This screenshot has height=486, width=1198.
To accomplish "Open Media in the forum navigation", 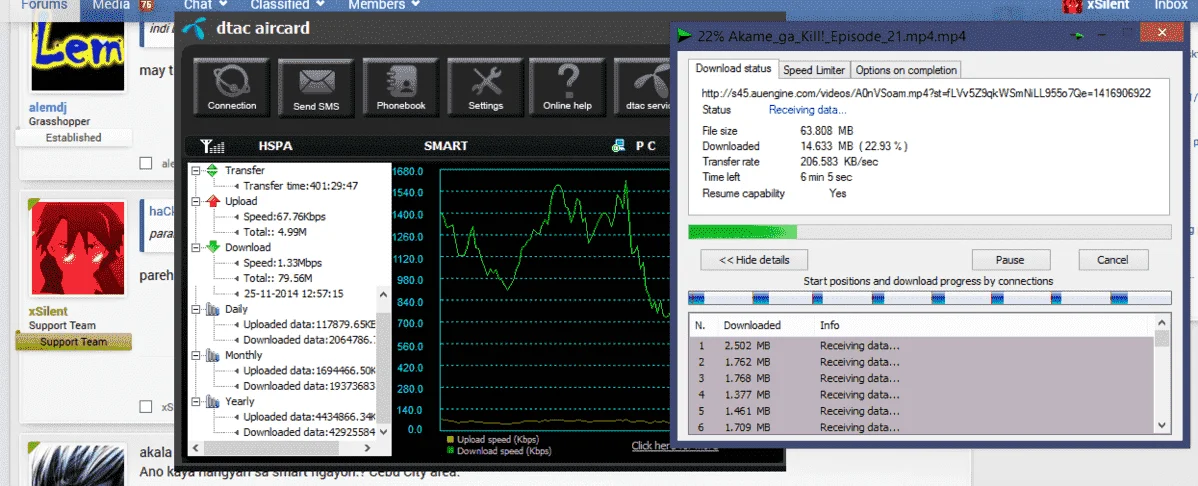I will pos(112,5).
